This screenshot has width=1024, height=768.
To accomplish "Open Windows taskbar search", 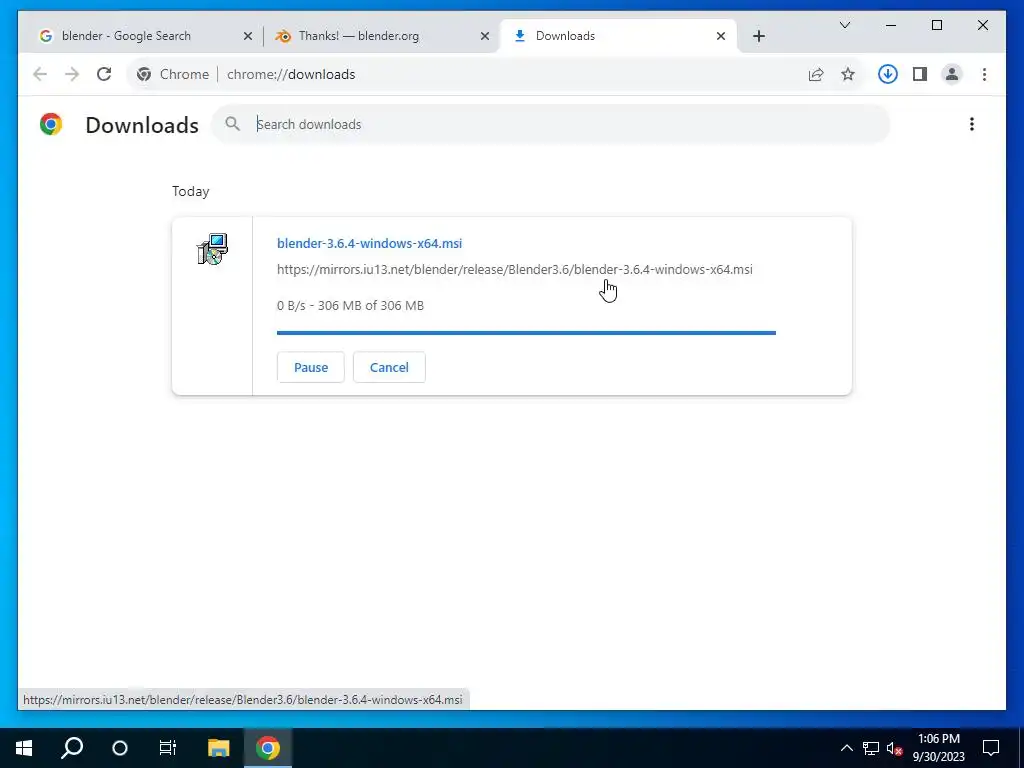I will pos(72,748).
